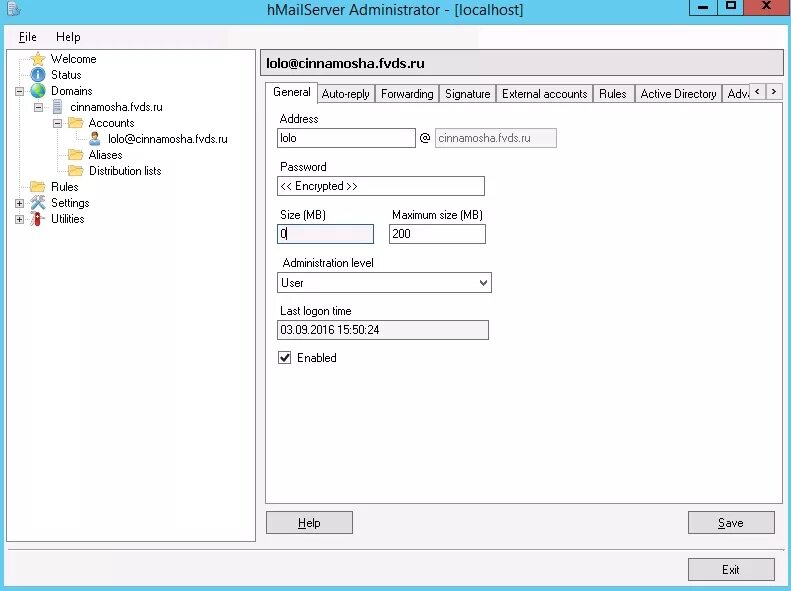Click the Maximum size (MB) field
The image size is (791, 591).
click(437, 234)
